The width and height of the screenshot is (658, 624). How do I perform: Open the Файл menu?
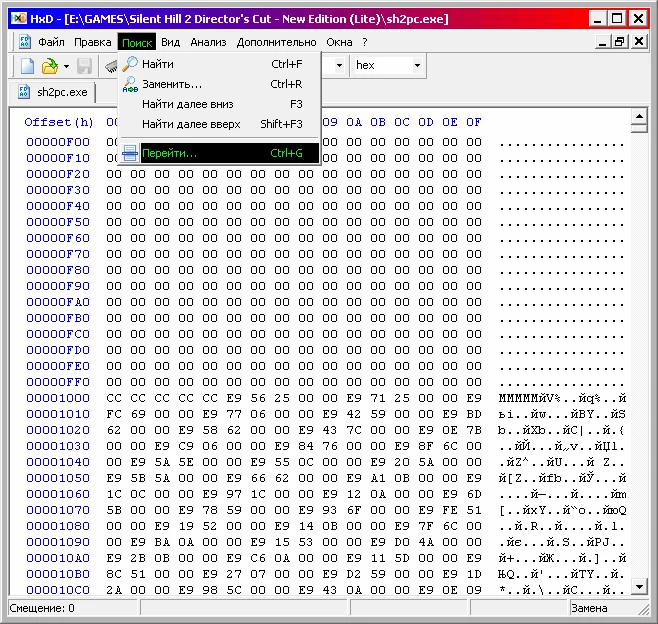tap(51, 42)
